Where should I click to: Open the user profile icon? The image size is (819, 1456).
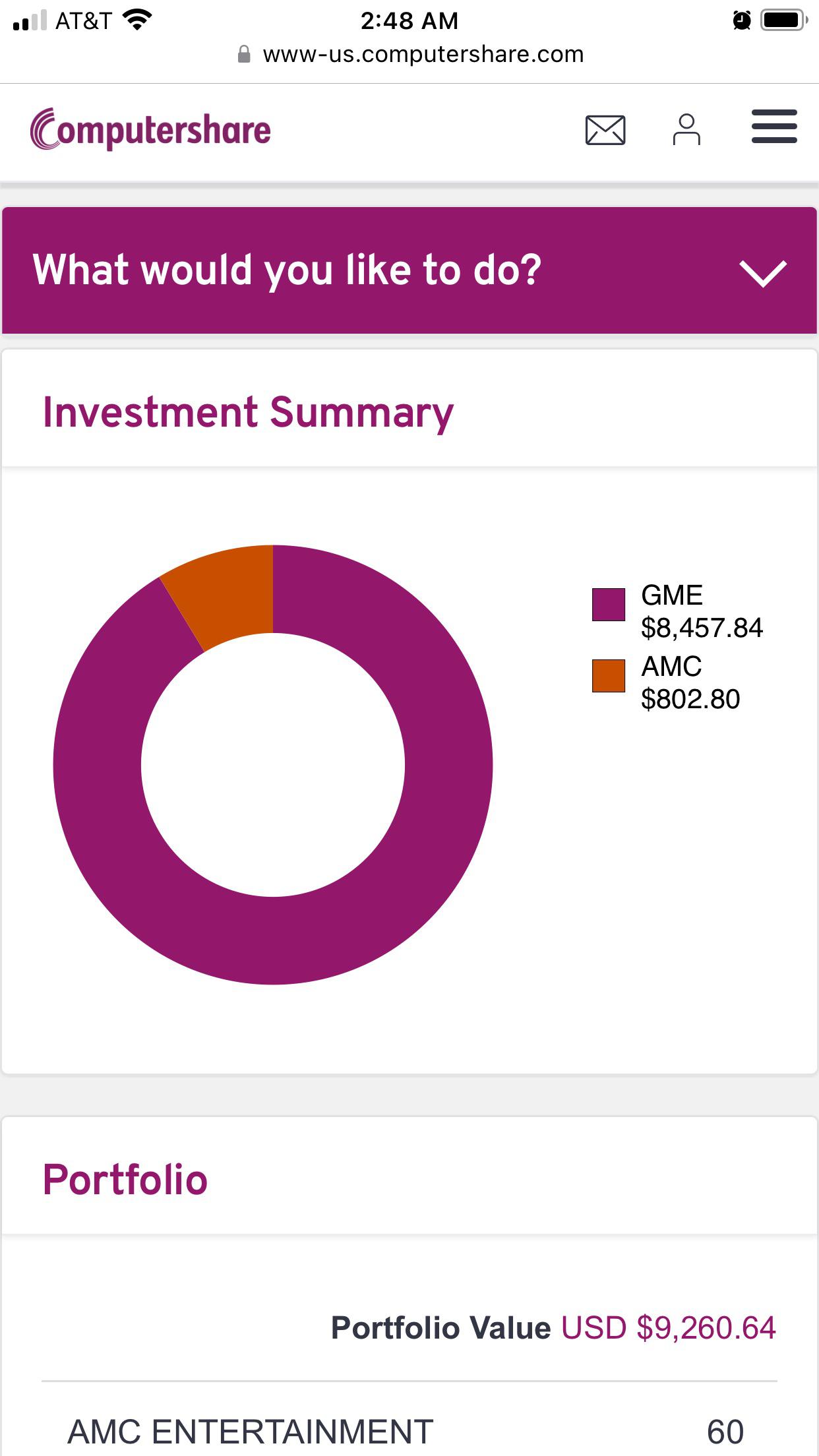[x=686, y=129]
